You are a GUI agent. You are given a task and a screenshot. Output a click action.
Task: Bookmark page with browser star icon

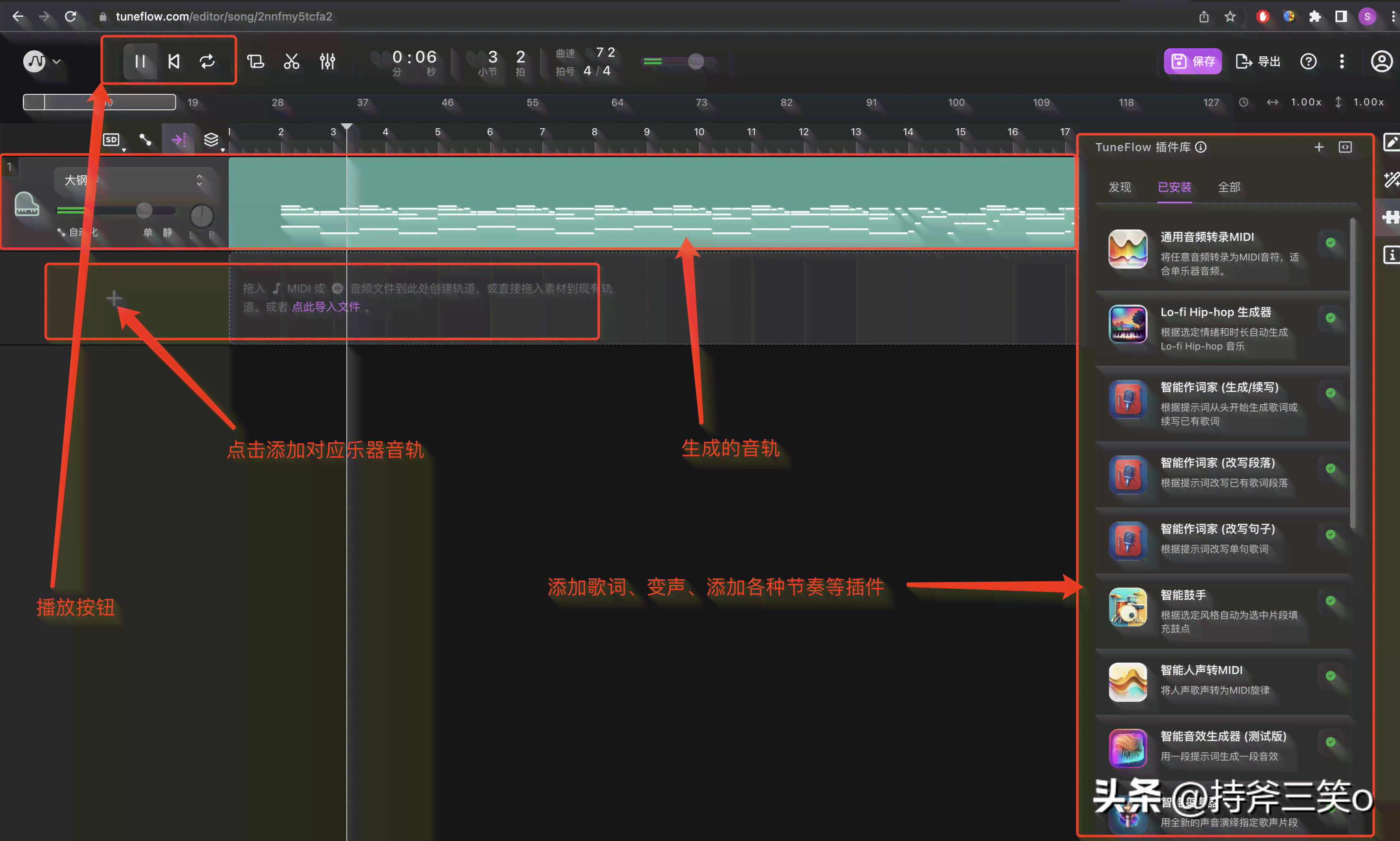[x=1229, y=16]
